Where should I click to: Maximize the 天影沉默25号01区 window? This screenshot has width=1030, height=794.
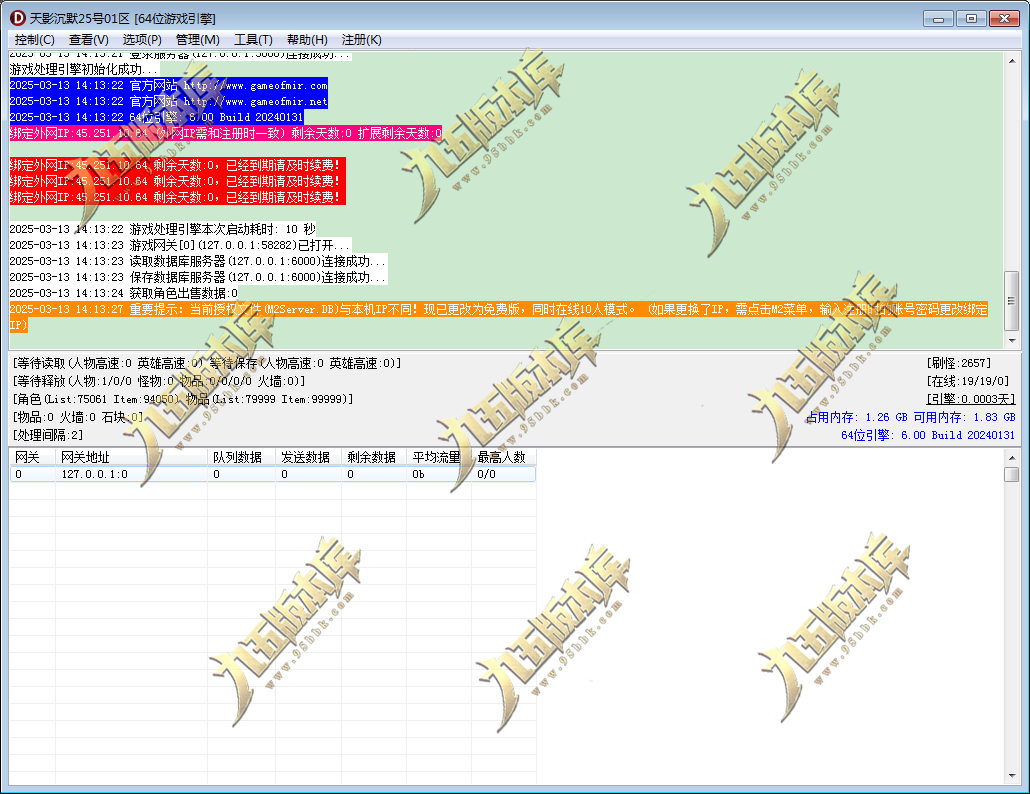click(x=971, y=18)
